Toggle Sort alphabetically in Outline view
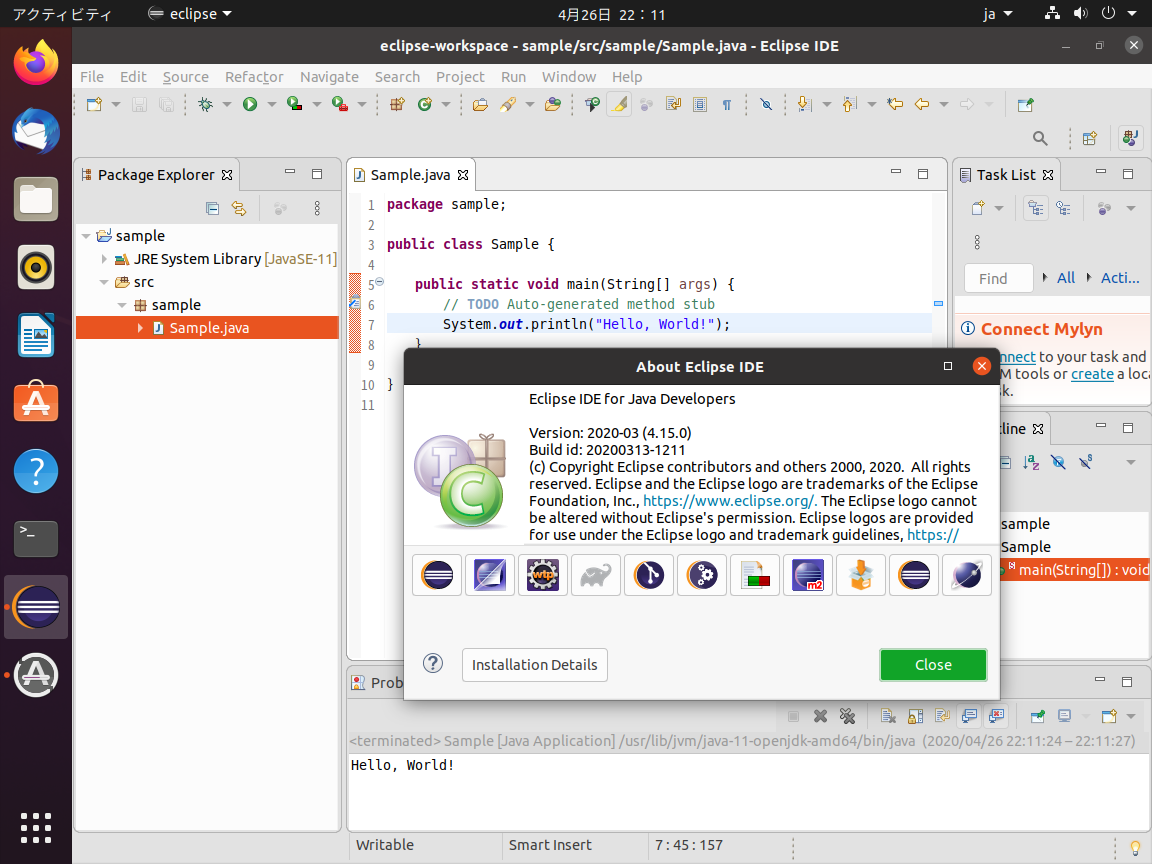This screenshot has height=864, width=1152. point(1031,462)
